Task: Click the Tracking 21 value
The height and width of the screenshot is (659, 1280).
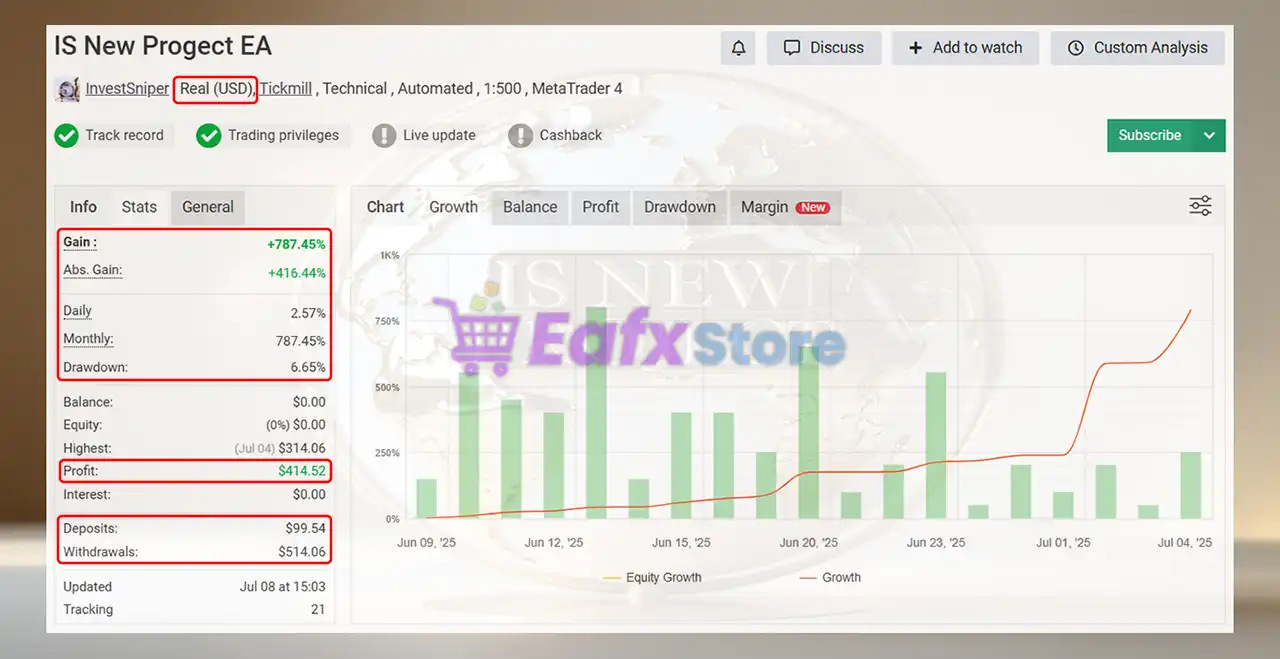Action: [x=318, y=610]
